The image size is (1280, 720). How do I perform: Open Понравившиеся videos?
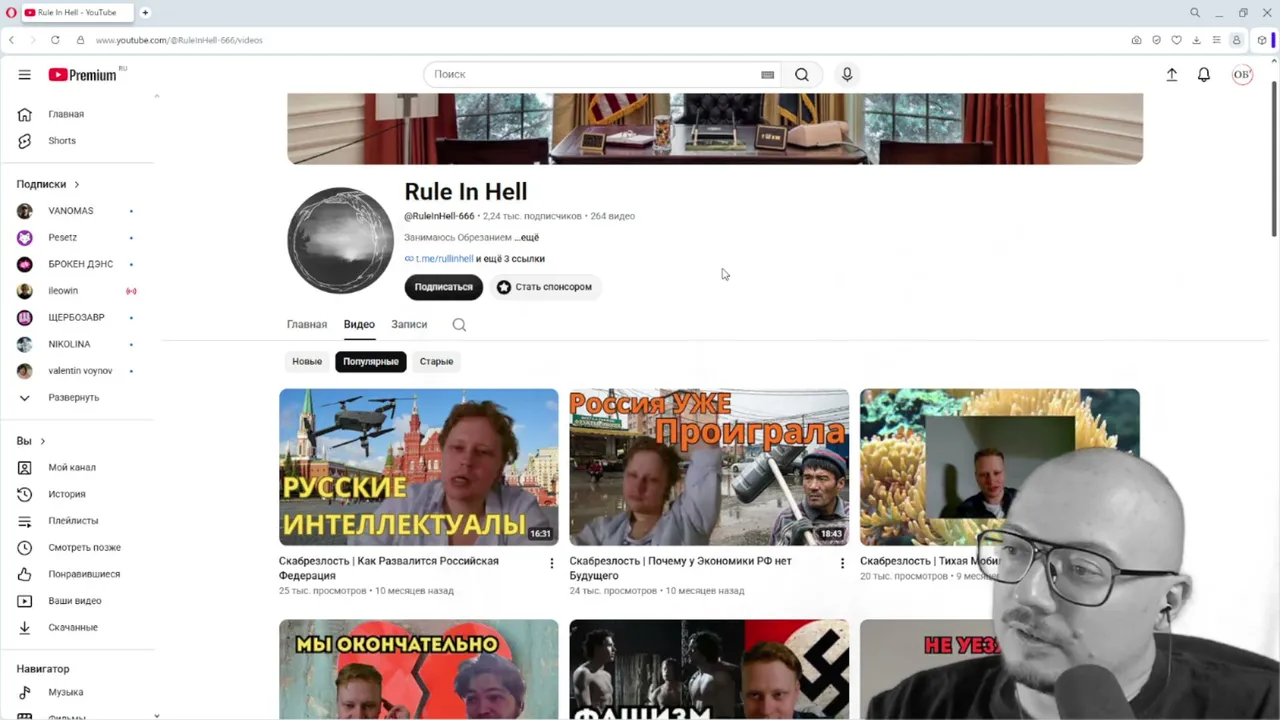pos(84,574)
